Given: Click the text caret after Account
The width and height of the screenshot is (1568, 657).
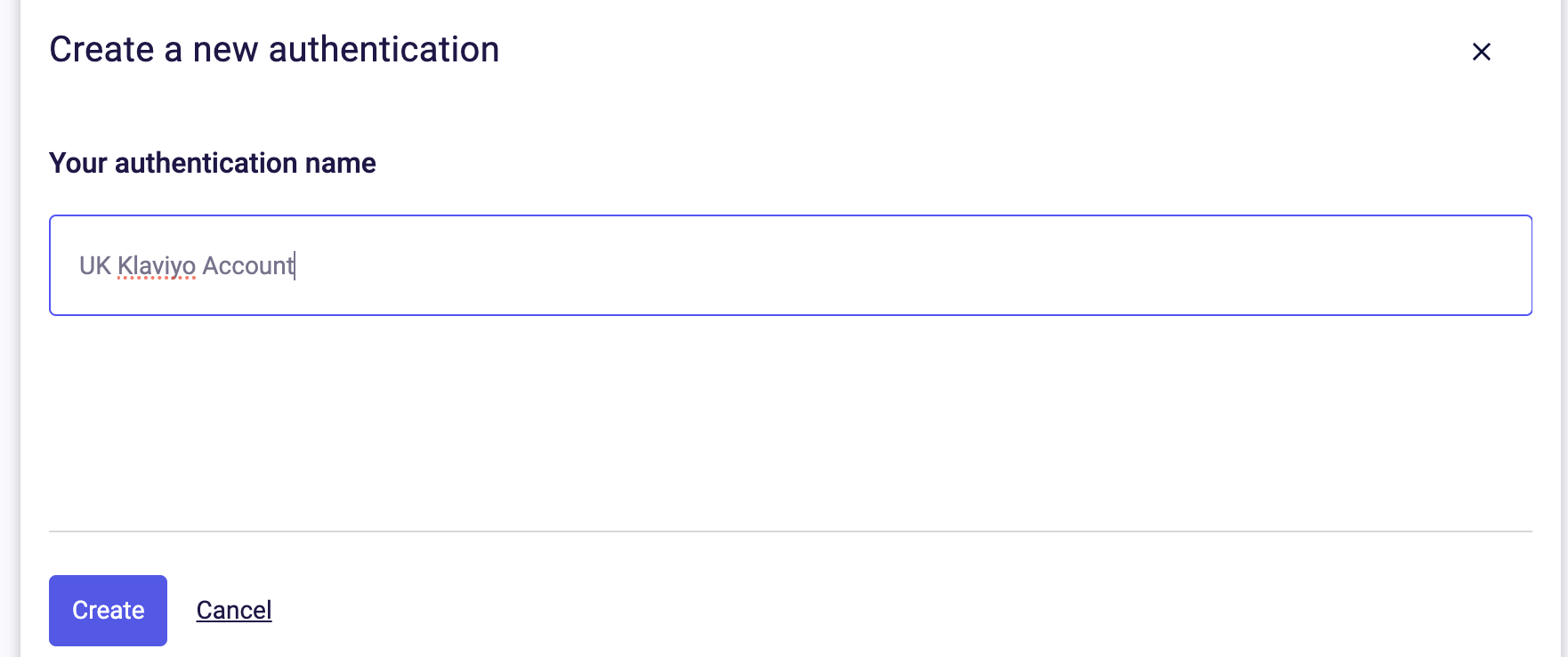Looking at the screenshot, I should 295,265.
